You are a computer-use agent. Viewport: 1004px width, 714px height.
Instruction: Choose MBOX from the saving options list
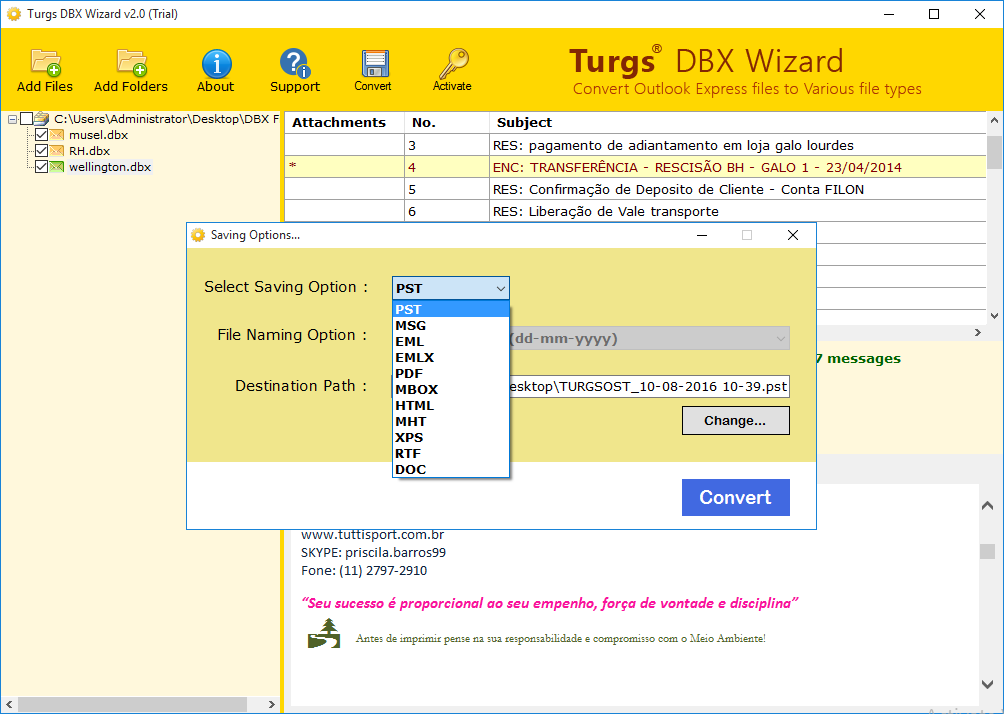(x=451, y=389)
